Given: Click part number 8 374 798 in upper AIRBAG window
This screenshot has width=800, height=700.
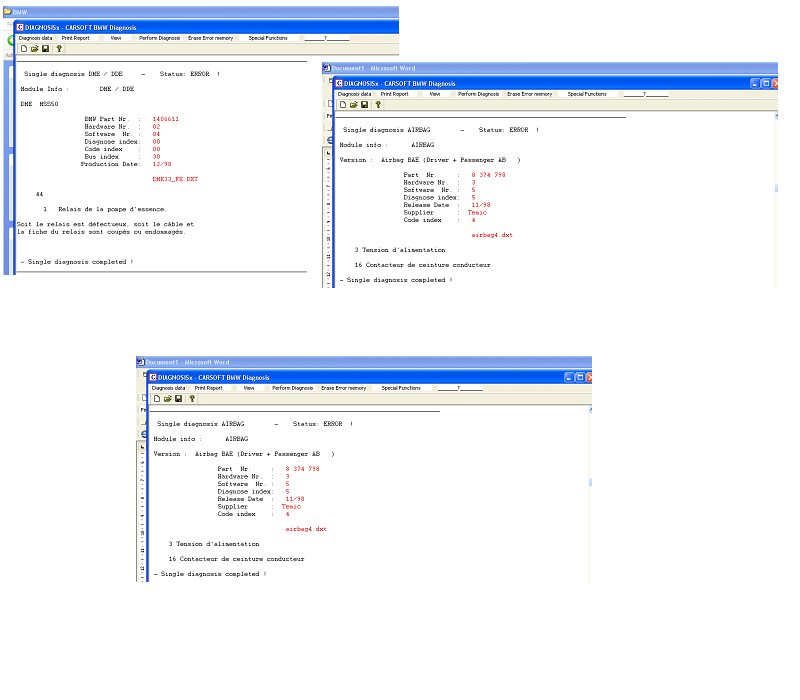Looking at the screenshot, I should tap(488, 175).
